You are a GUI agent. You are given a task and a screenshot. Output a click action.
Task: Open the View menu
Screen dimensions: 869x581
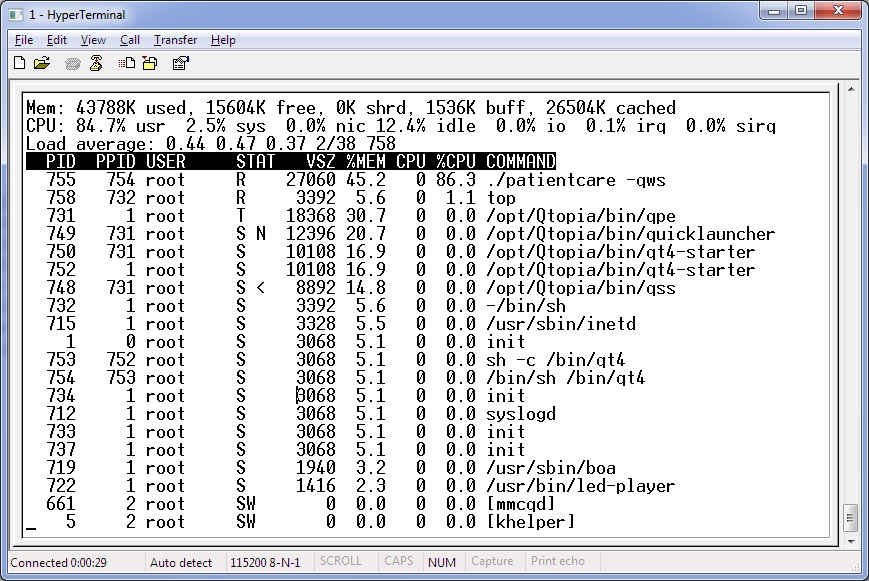93,40
